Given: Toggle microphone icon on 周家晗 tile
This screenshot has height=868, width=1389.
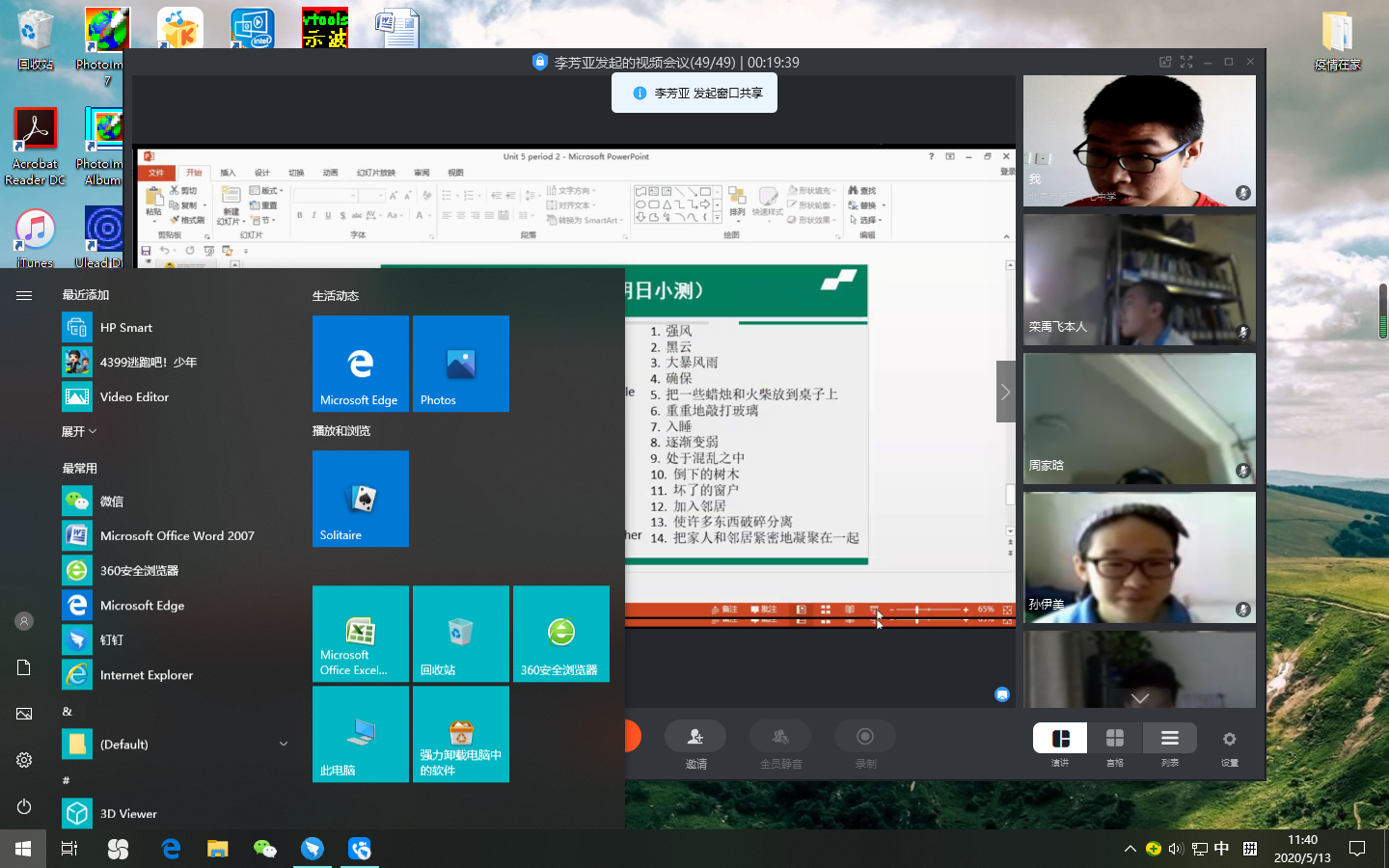Looking at the screenshot, I should 1243,471.
